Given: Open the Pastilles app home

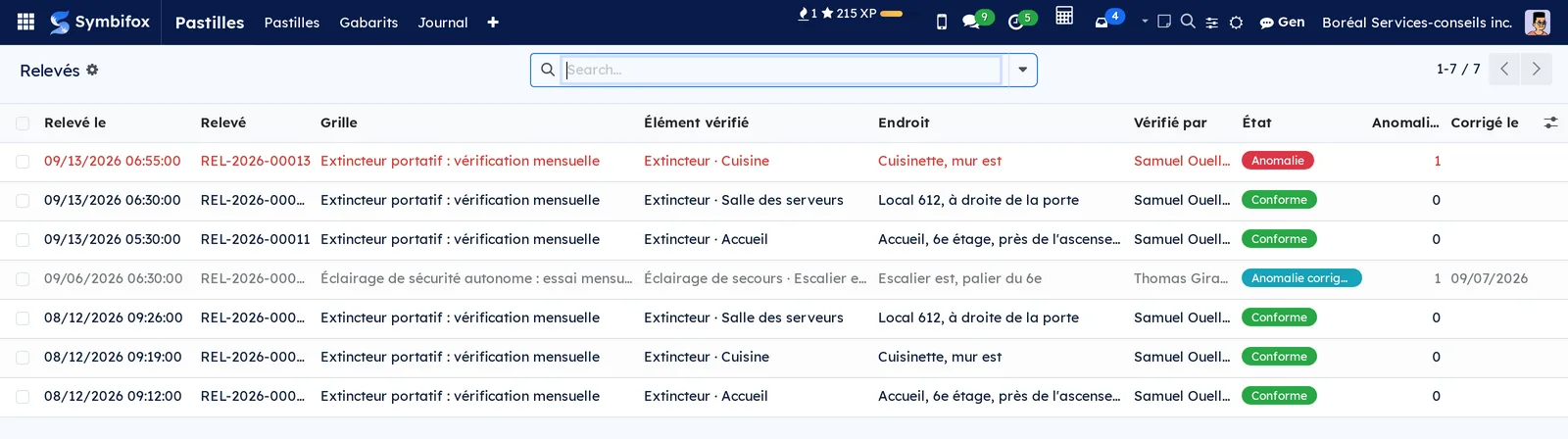Looking at the screenshot, I should tap(210, 23).
